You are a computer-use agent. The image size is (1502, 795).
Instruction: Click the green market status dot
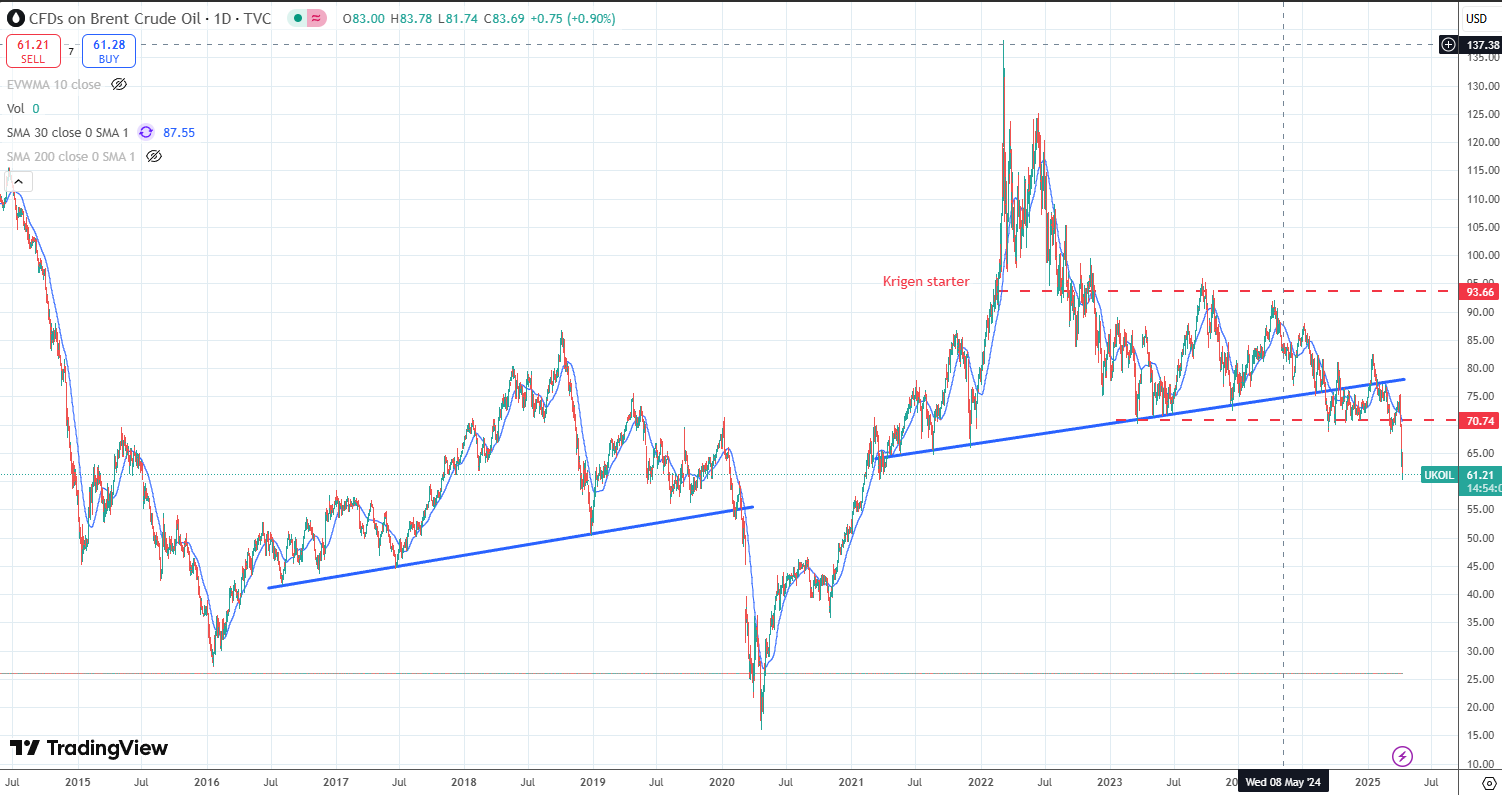[x=297, y=19]
